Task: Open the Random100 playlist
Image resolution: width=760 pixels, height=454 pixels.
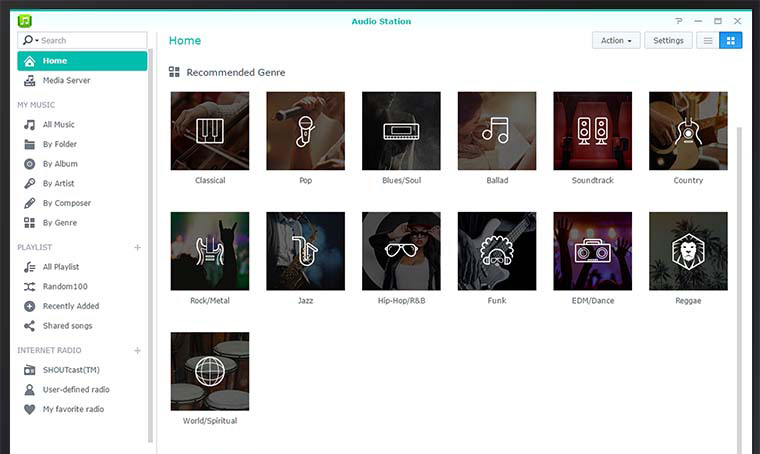Action: click(63, 287)
